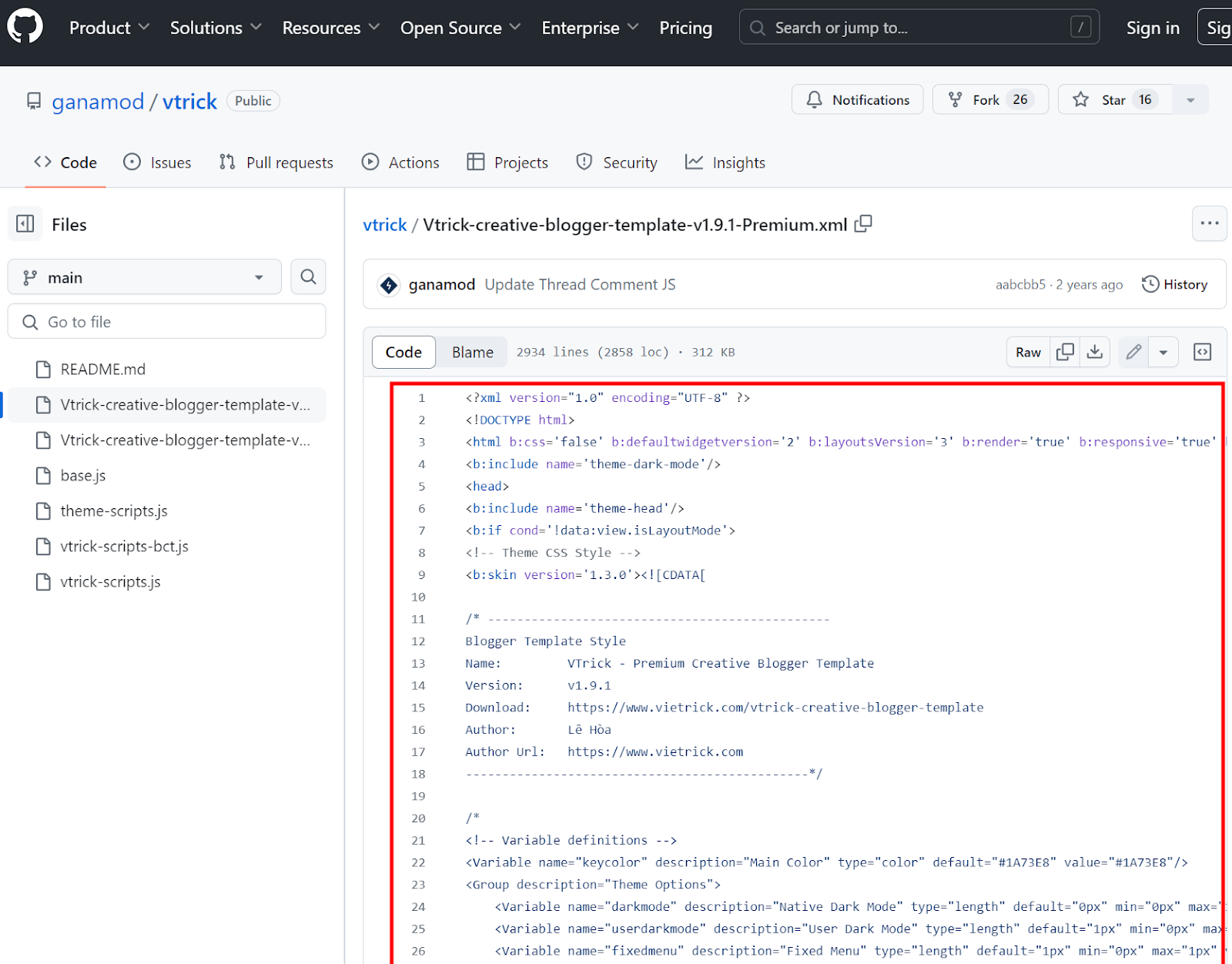The height and width of the screenshot is (964, 1232).
Task: Click the ganamod avatar in commit bar
Action: click(x=389, y=285)
